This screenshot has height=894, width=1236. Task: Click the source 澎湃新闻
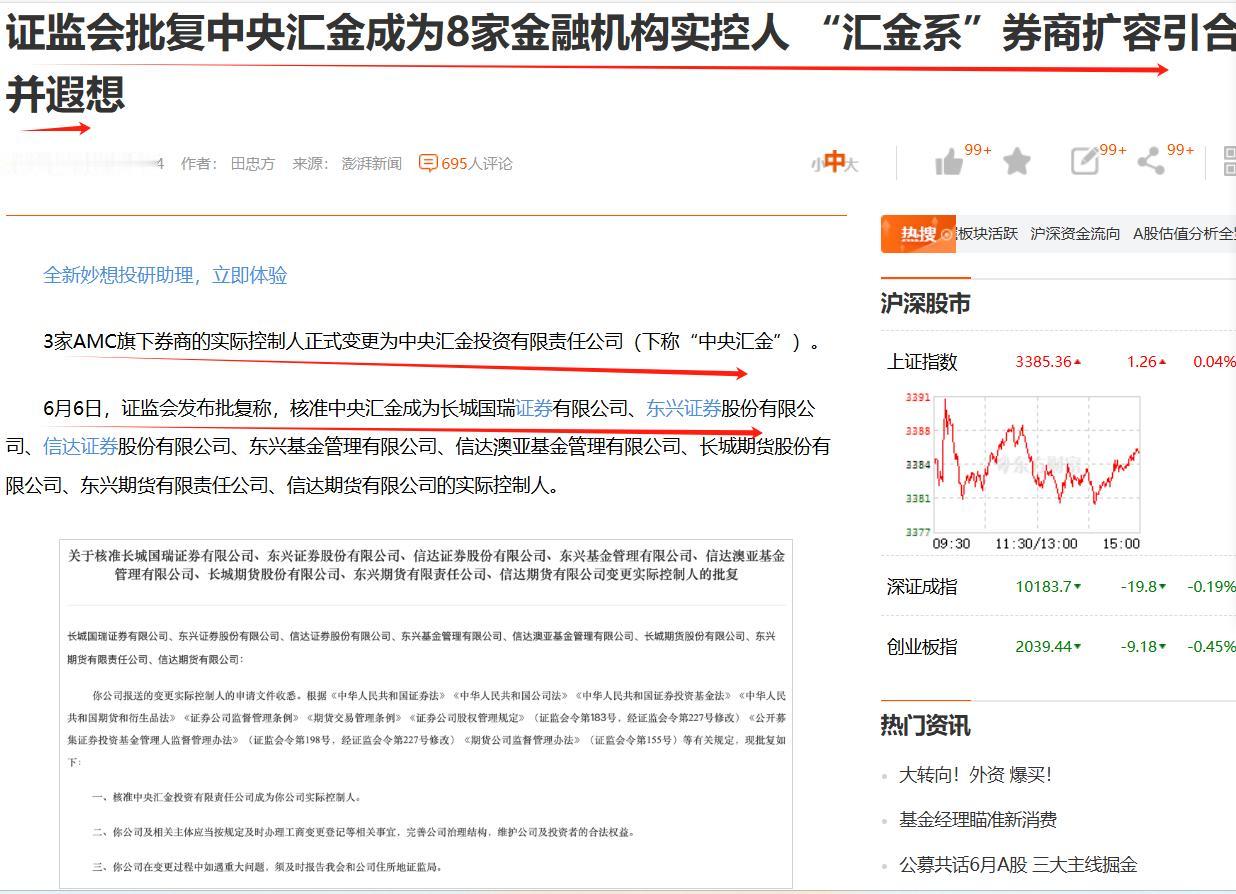pyautogui.click(x=371, y=163)
